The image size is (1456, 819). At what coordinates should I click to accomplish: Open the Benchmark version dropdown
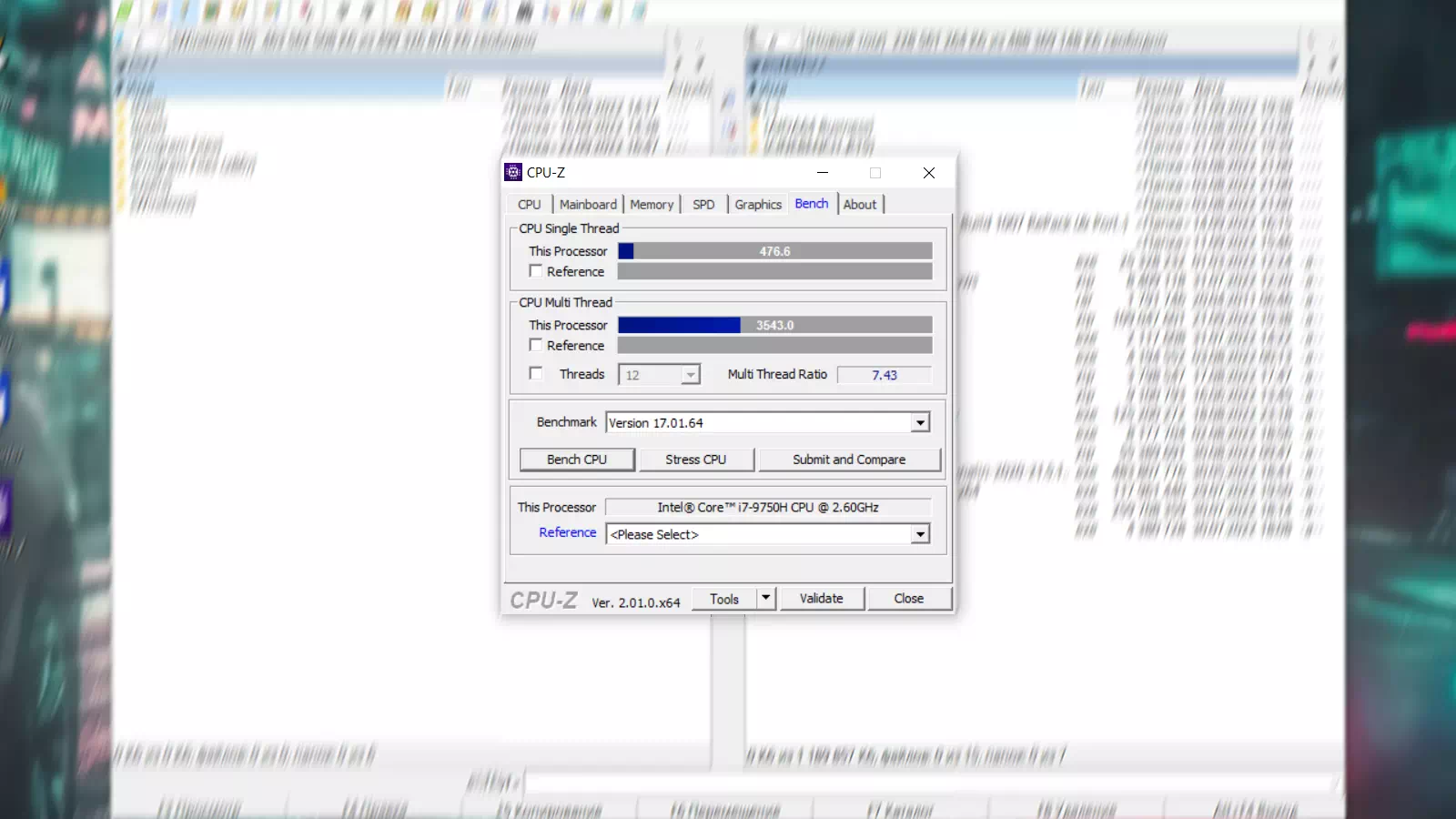(x=920, y=423)
